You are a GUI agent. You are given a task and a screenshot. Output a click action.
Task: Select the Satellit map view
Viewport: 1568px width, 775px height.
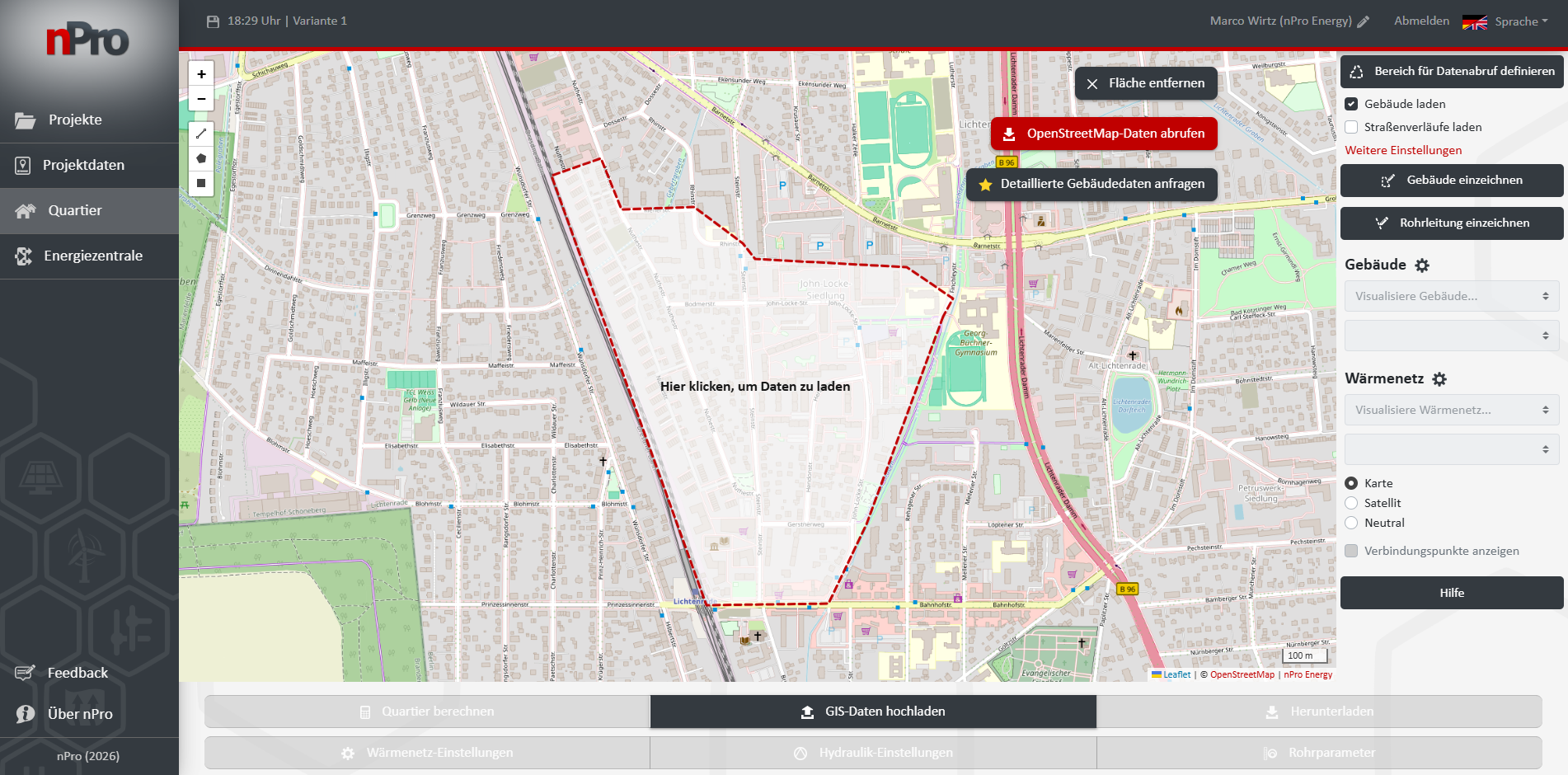[x=1351, y=503]
